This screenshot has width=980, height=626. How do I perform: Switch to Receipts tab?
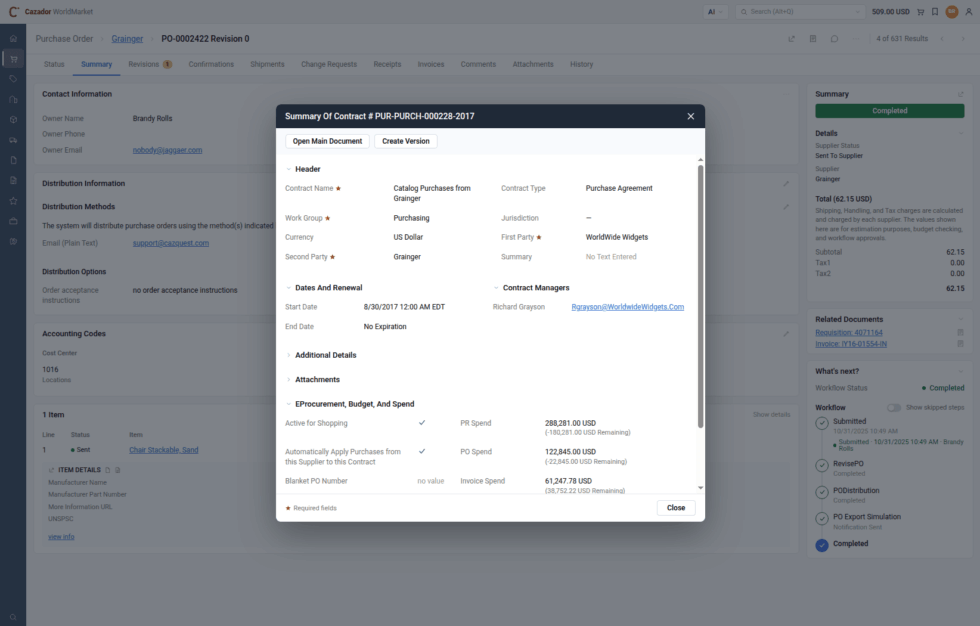click(388, 64)
